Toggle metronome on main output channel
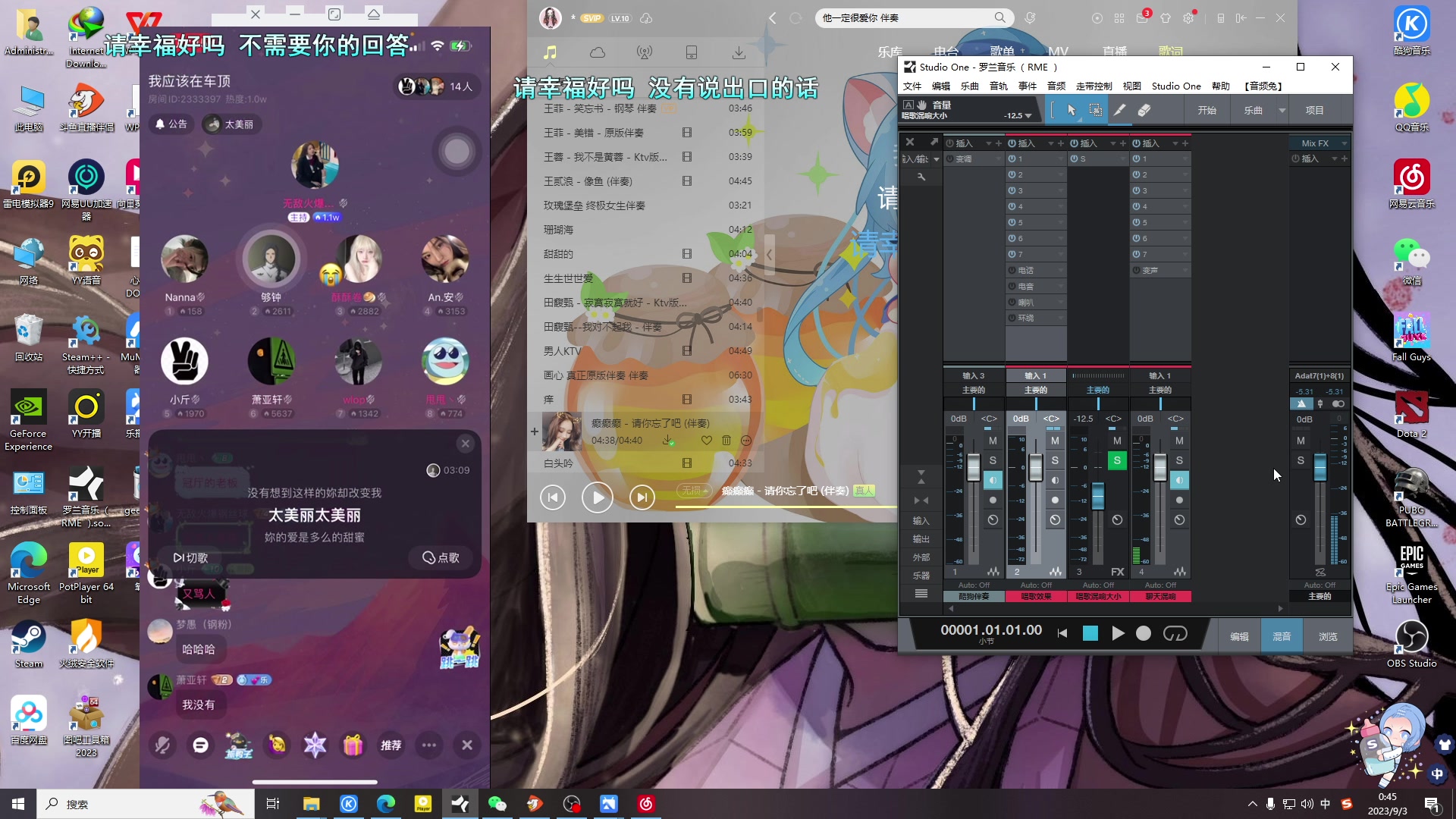 [1301, 403]
